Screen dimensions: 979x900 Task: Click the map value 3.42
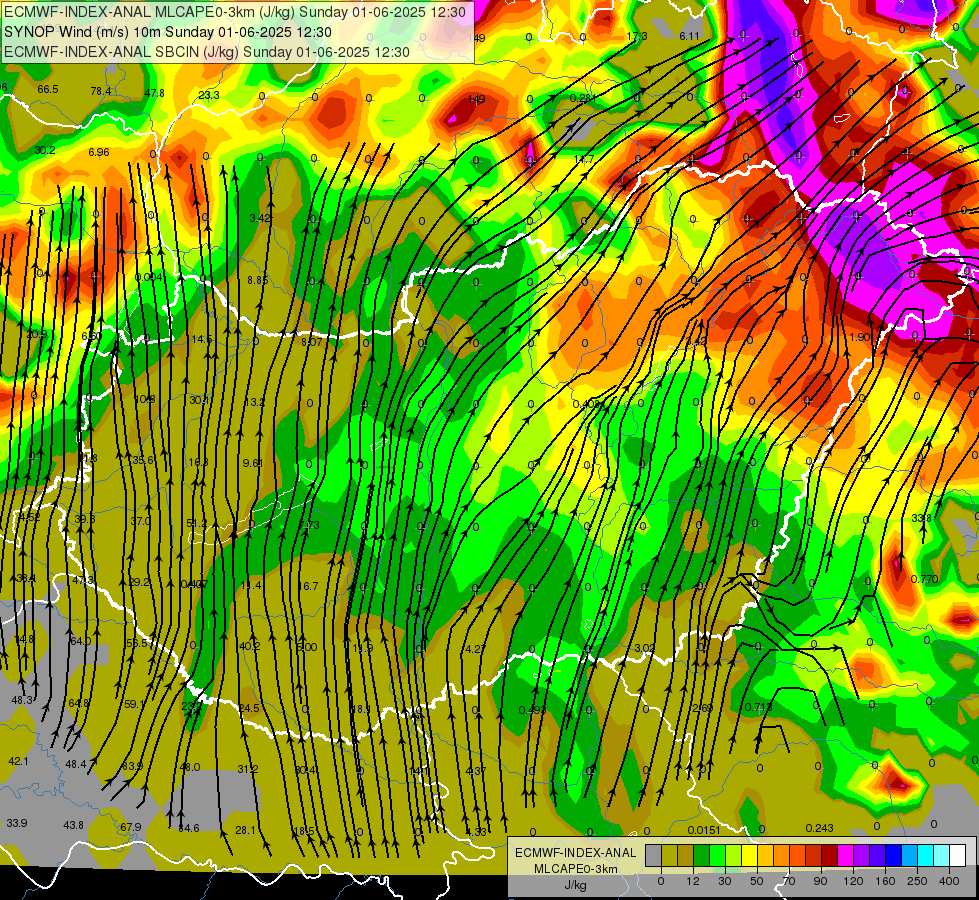click(x=260, y=218)
